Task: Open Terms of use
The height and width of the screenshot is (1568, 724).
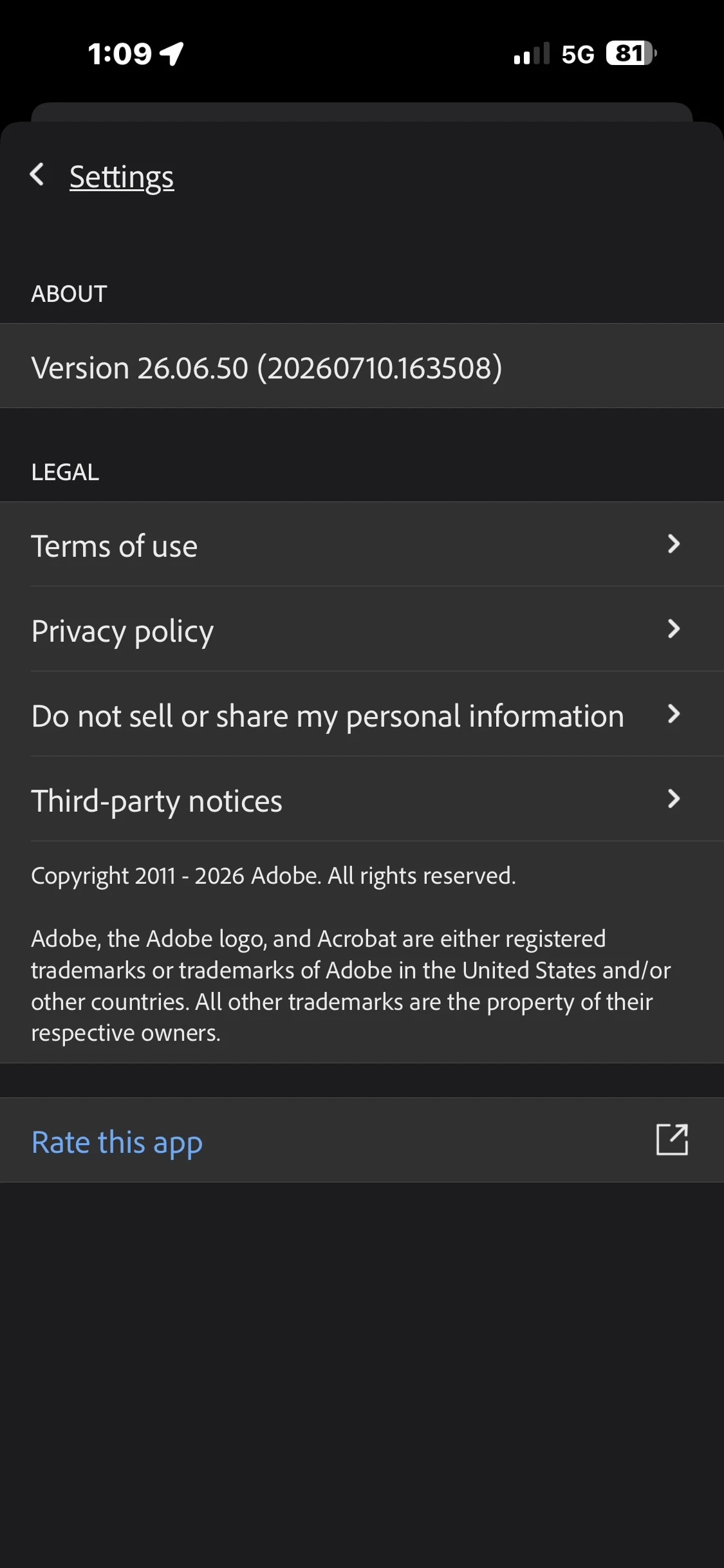Action: click(x=362, y=545)
